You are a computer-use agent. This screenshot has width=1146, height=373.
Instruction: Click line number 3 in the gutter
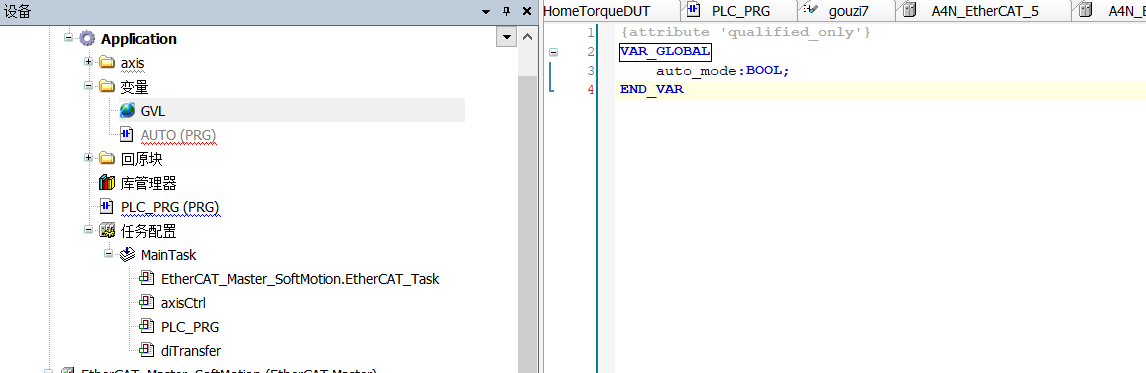pyautogui.click(x=591, y=71)
